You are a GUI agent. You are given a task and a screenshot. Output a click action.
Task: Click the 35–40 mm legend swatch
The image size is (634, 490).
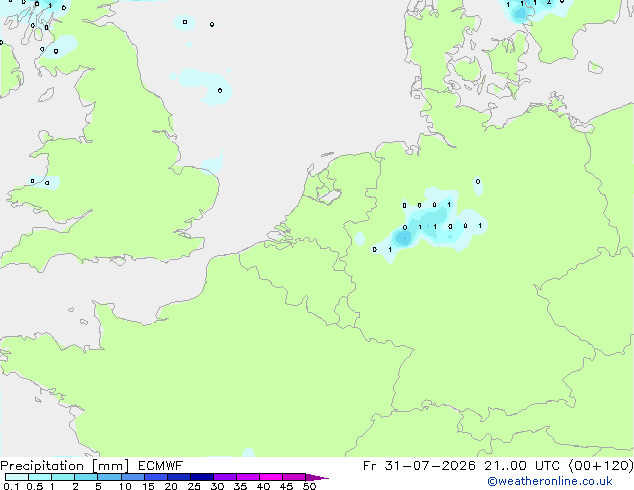[x=248, y=477]
